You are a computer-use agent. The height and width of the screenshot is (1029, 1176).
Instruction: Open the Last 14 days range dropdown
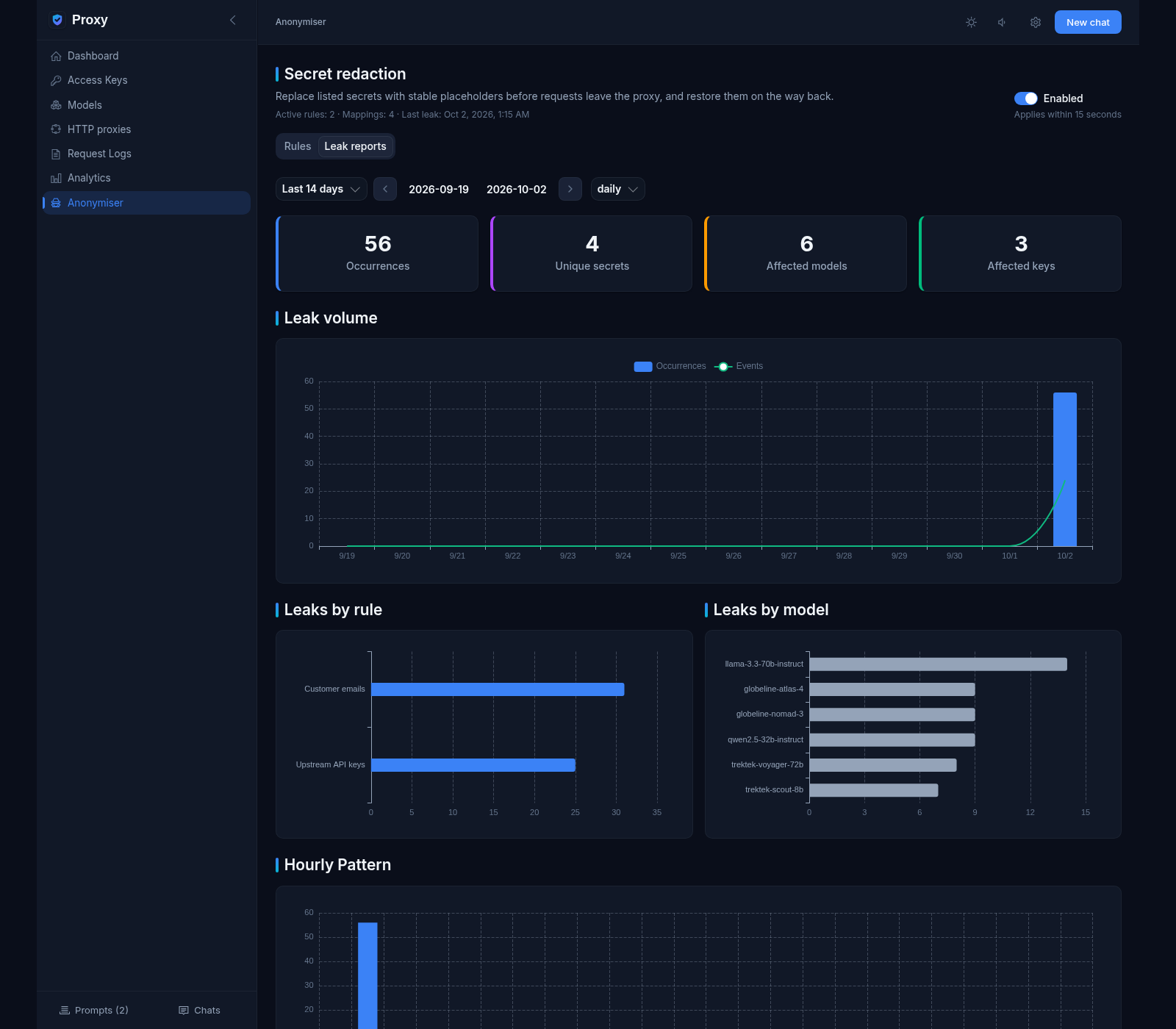[x=321, y=189]
